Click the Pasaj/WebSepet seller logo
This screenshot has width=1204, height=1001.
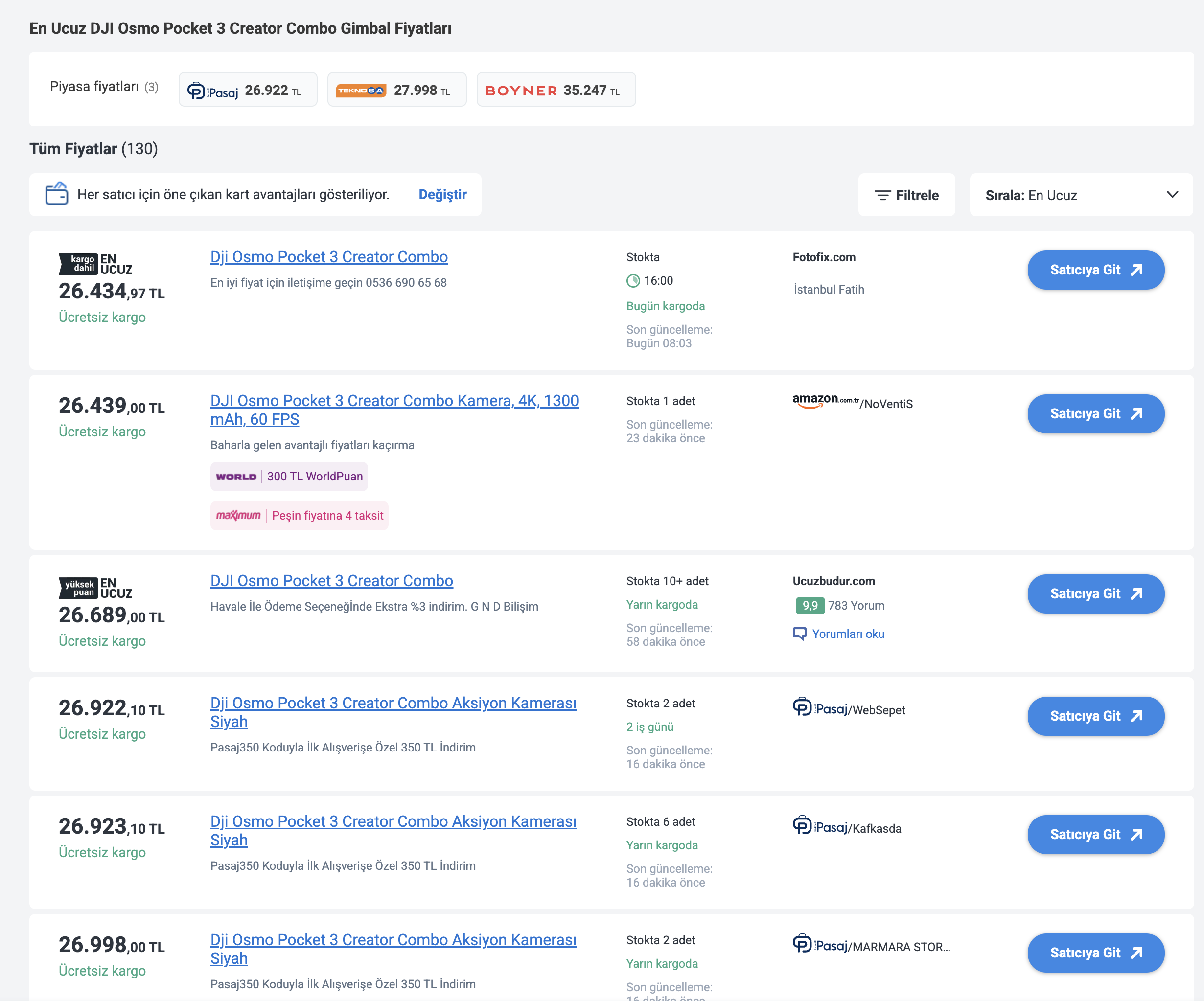[x=849, y=708]
